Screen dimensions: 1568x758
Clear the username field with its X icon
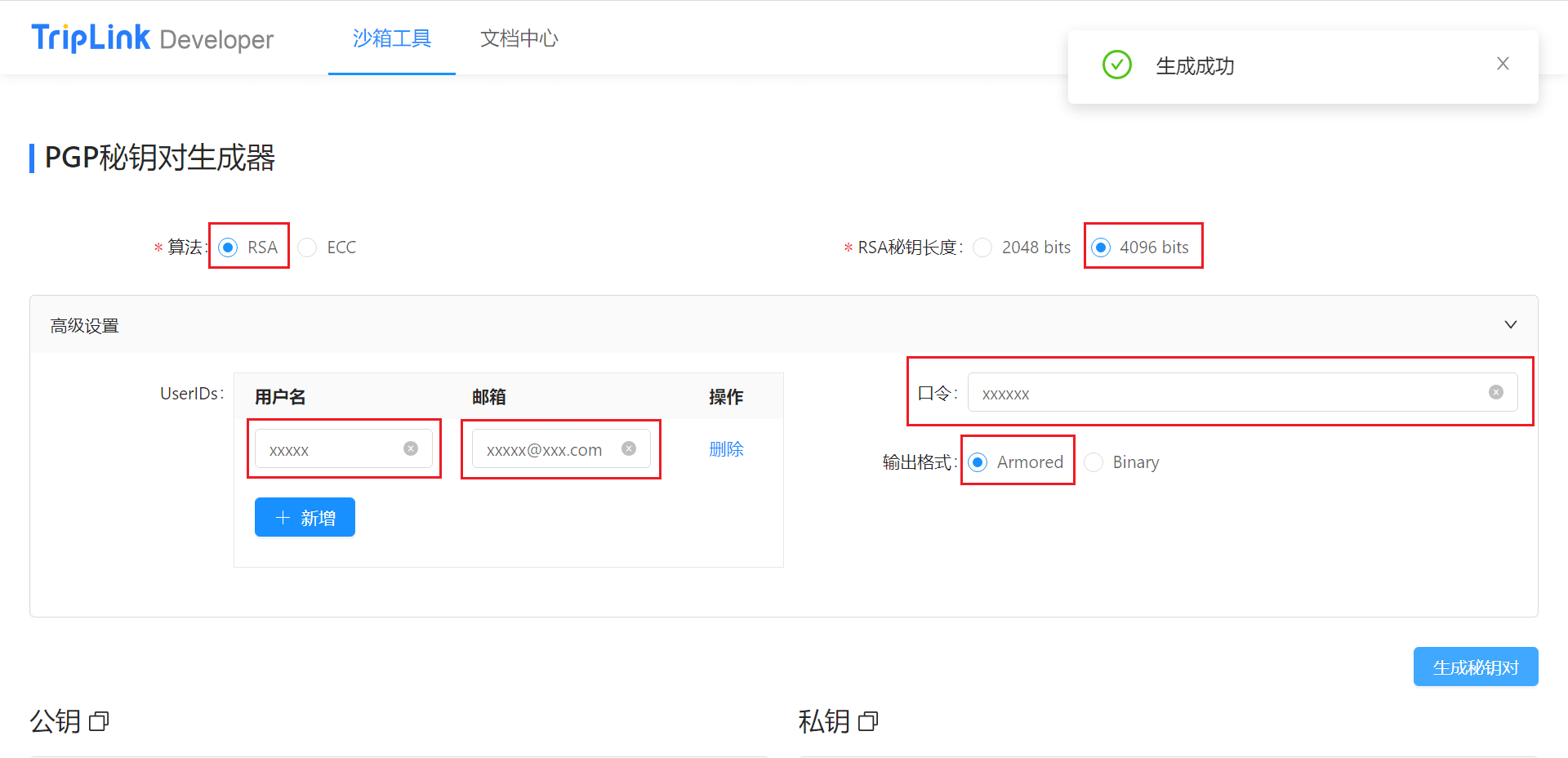411,448
